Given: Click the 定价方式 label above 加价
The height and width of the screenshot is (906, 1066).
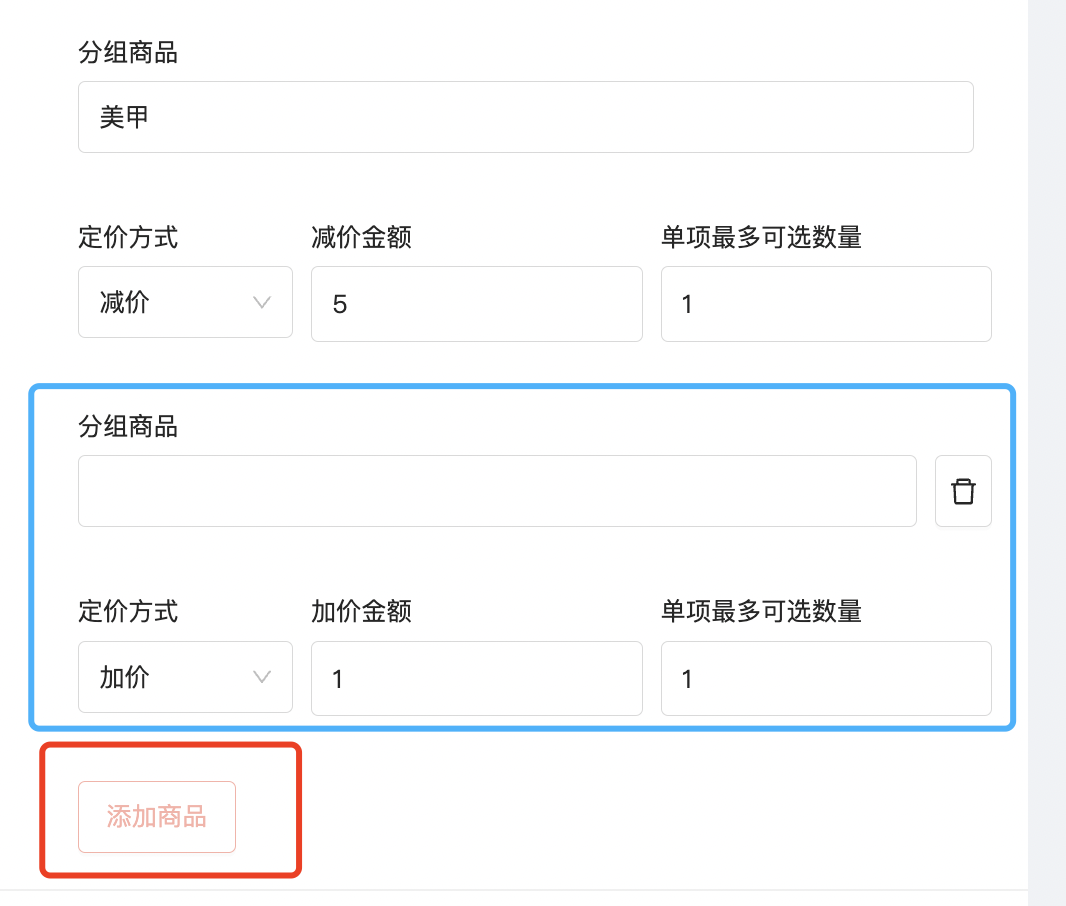Looking at the screenshot, I should point(128,611).
